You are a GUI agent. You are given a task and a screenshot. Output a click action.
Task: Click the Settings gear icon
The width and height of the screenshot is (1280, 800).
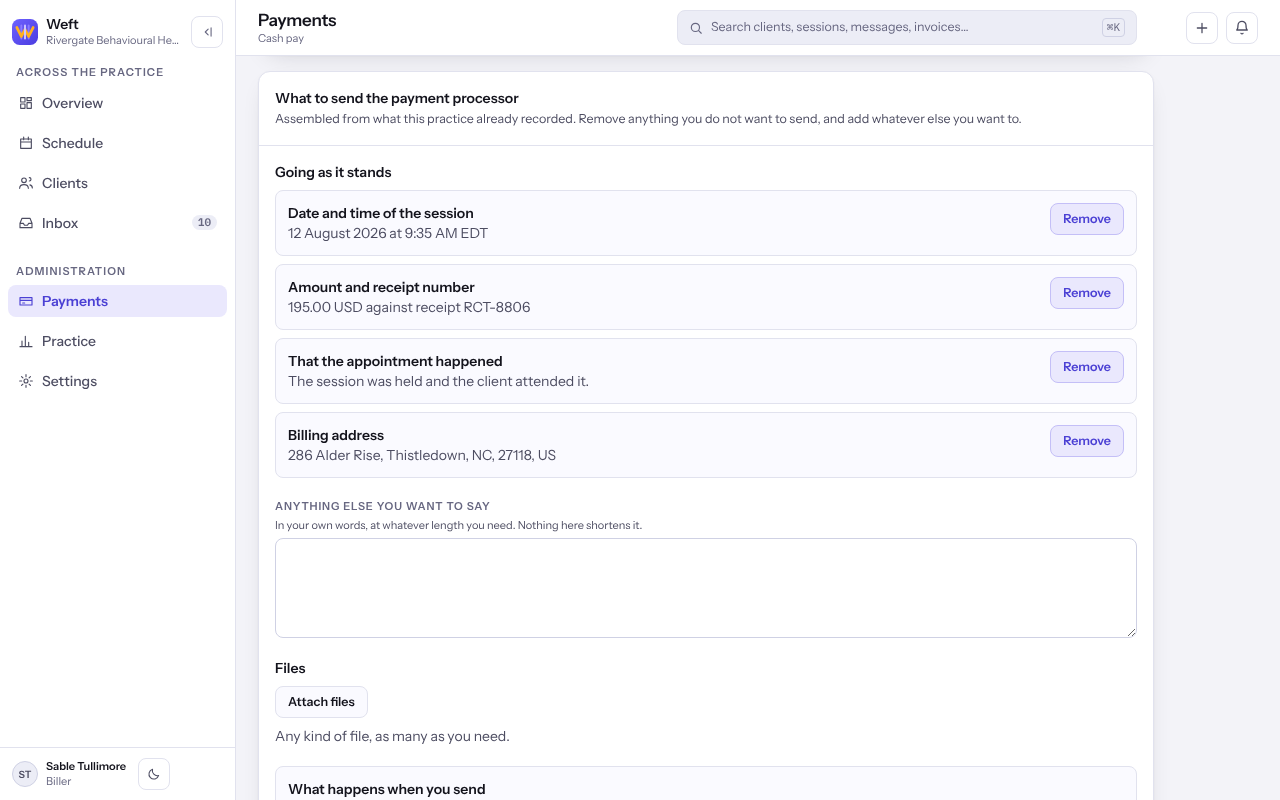(26, 381)
